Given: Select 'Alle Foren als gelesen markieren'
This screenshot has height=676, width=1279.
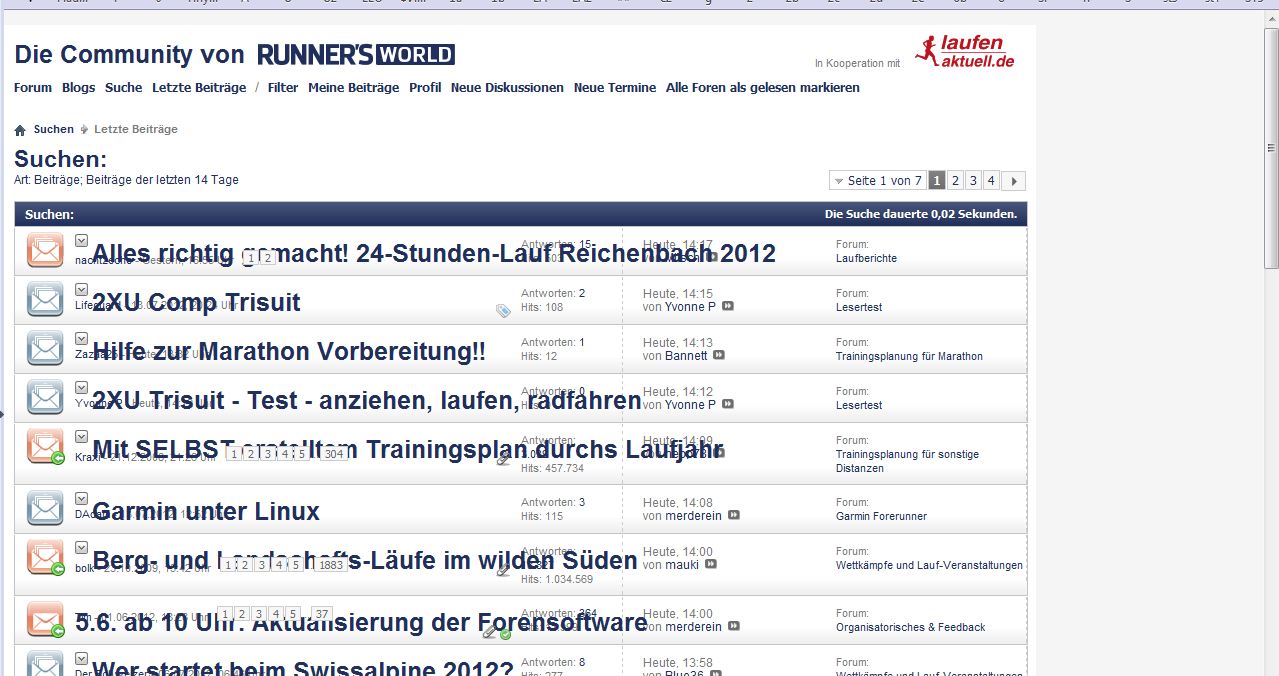Looking at the screenshot, I should point(762,88).
